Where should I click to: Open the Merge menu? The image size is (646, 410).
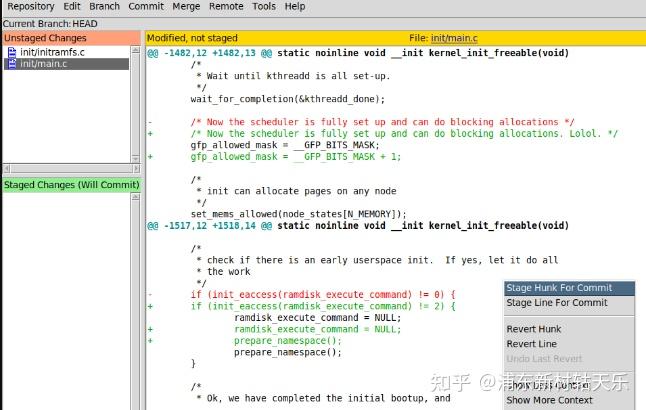coord(186,7)
